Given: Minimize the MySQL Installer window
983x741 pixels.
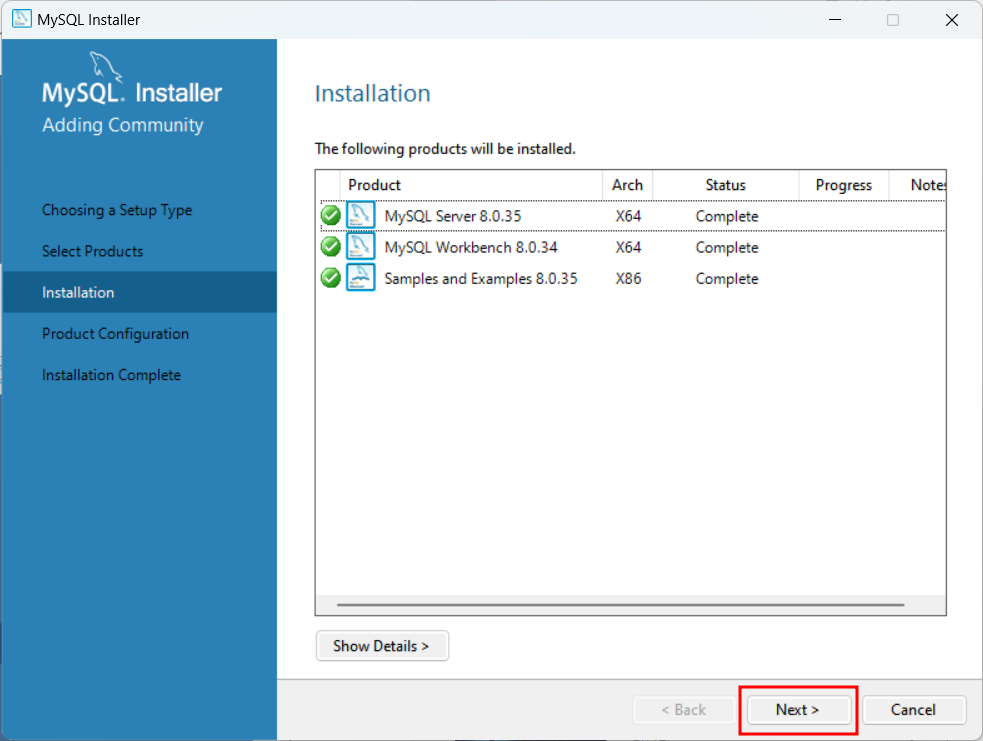Looking at the screenshot, I should click(x=835, y=19).
